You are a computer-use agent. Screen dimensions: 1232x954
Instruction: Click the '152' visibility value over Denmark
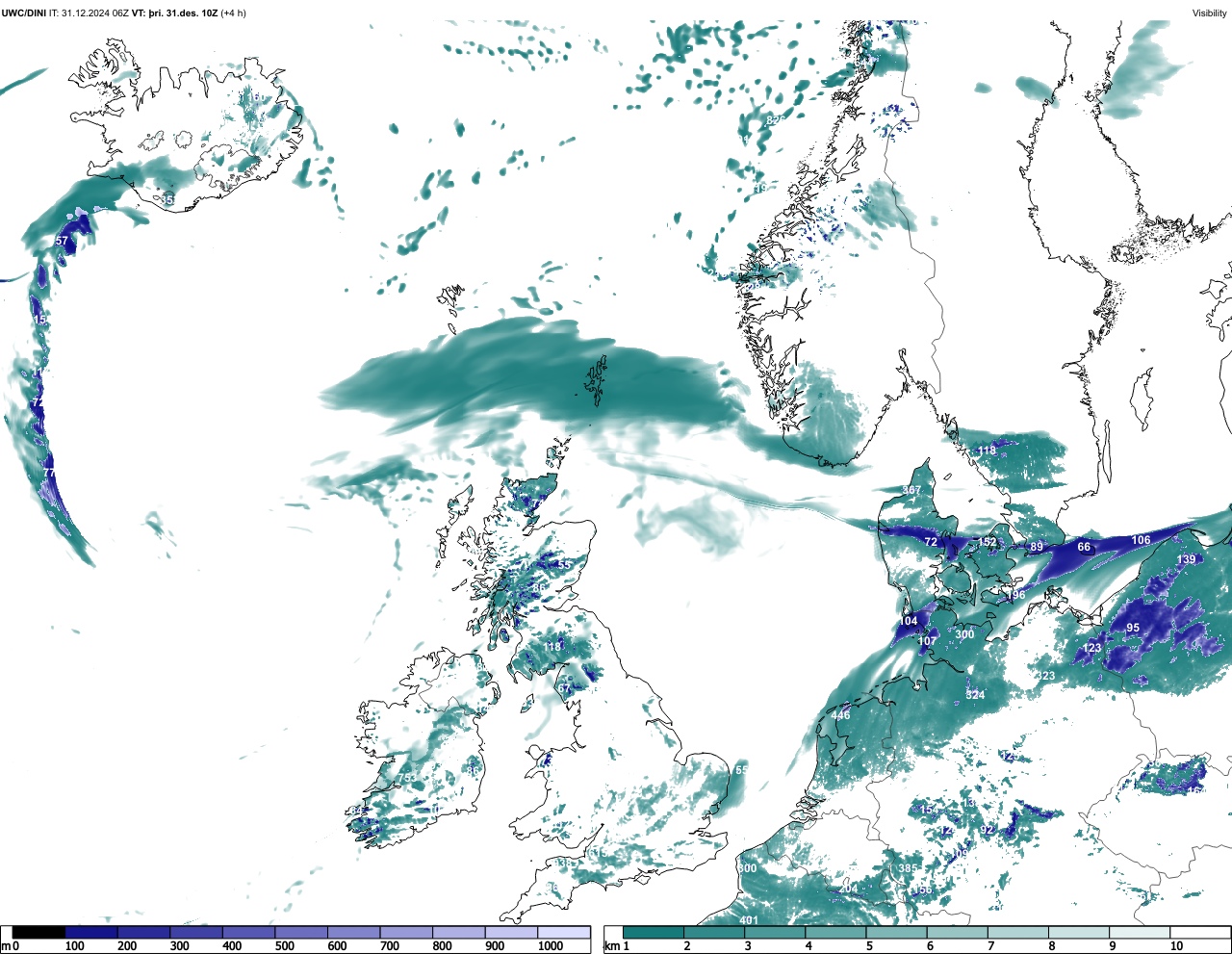click(x=988, y=542)
